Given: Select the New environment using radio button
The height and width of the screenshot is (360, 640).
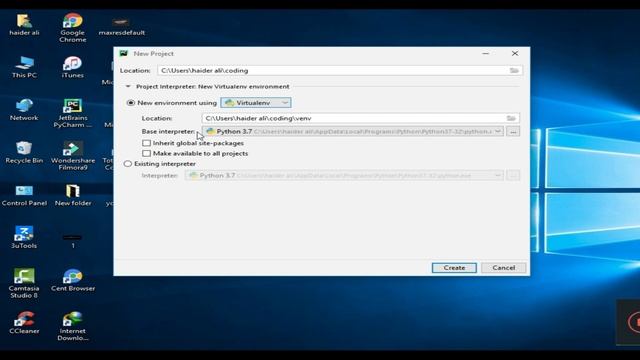Looking at the screenshot, I should (131, 103).
